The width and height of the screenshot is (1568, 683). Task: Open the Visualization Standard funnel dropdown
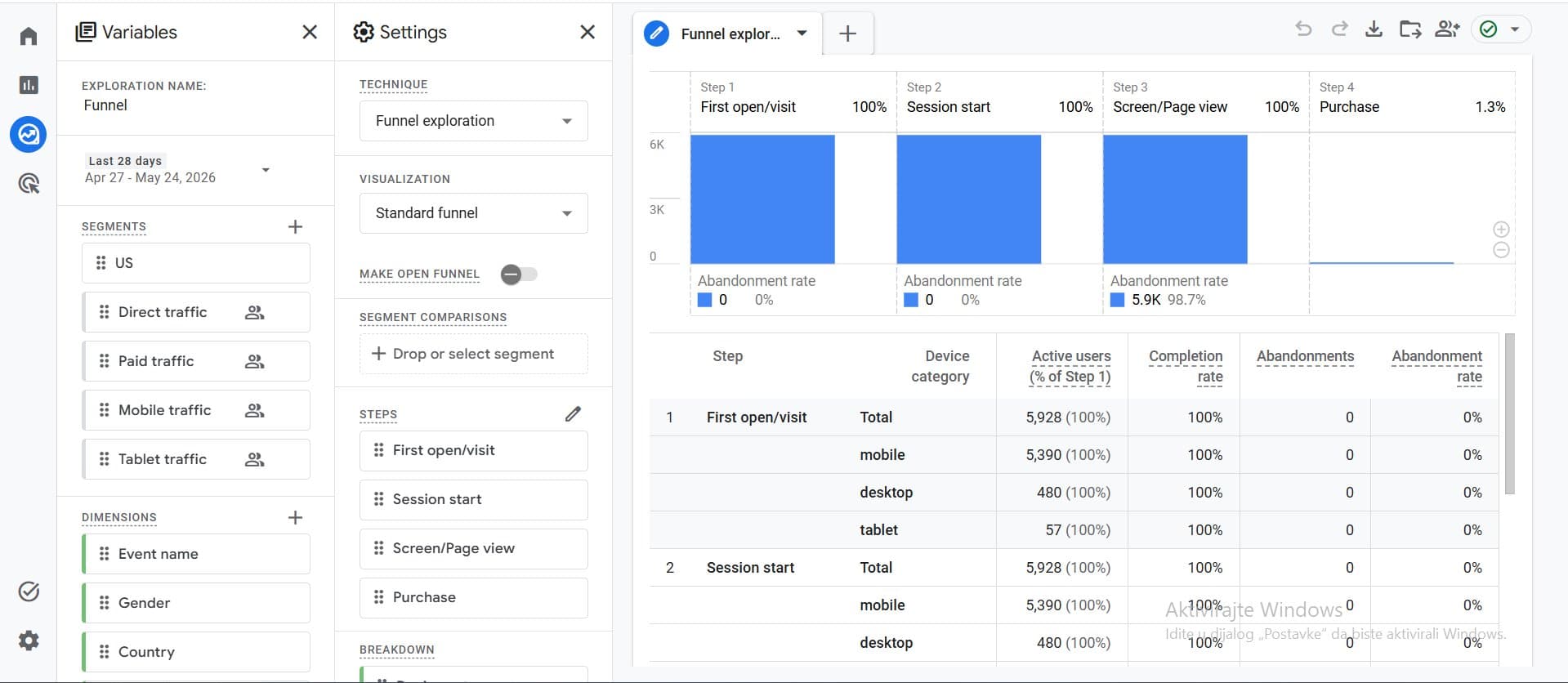pos(474,213)
